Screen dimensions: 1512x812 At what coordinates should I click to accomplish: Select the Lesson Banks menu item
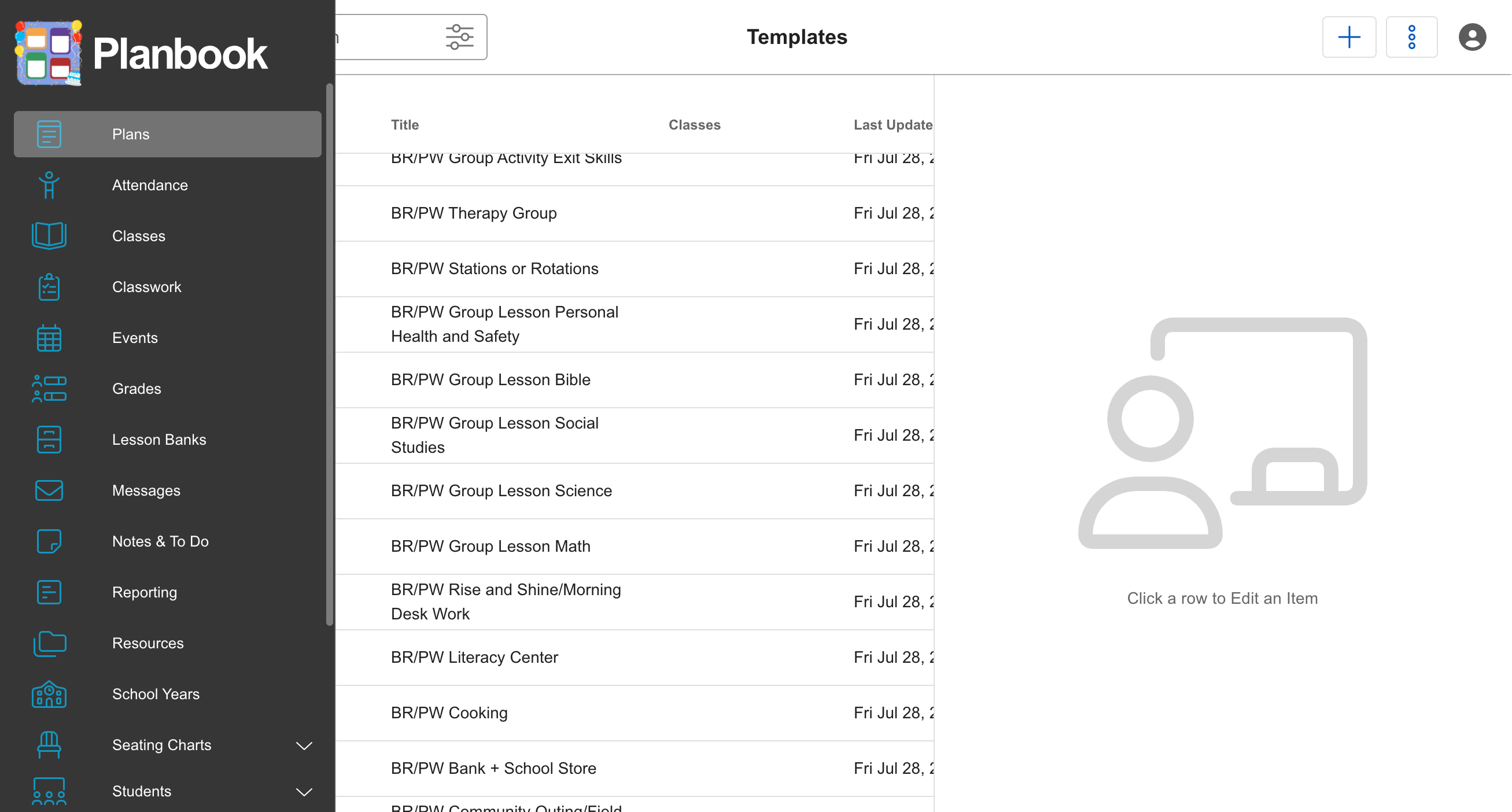coord(168,440)
